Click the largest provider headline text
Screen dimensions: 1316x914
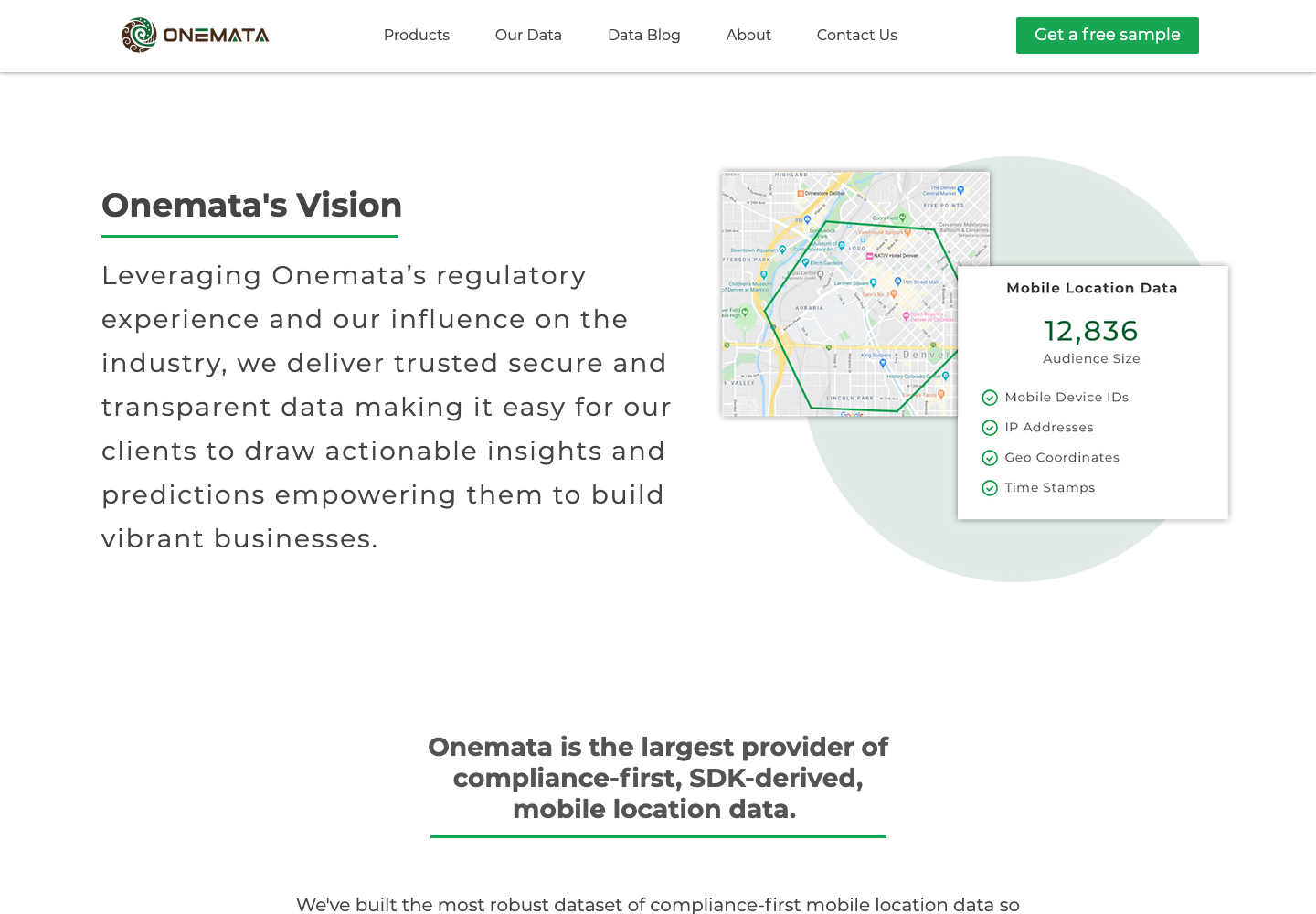(x=658, y=778)
